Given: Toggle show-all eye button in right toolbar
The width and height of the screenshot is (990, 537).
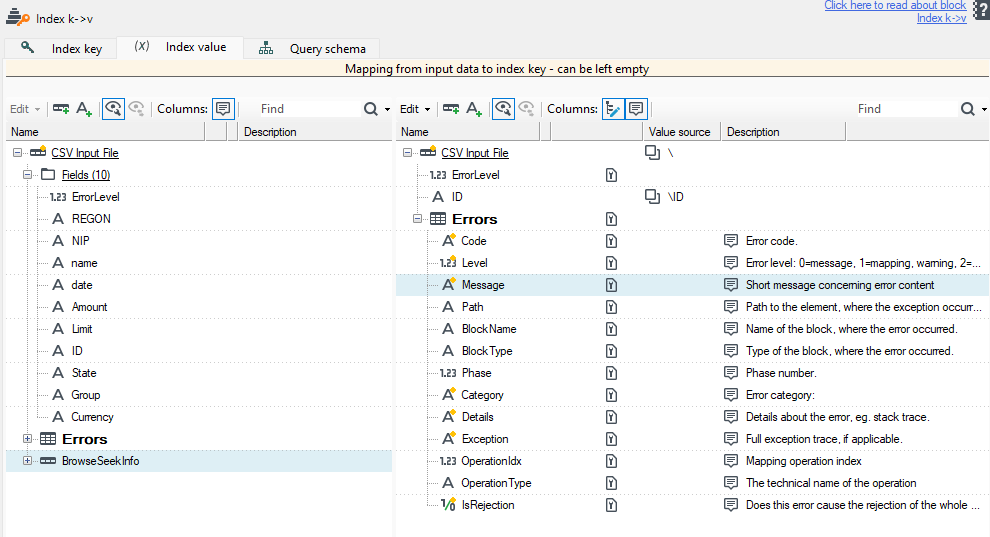Looking at the screenshot, I should 503,109.
